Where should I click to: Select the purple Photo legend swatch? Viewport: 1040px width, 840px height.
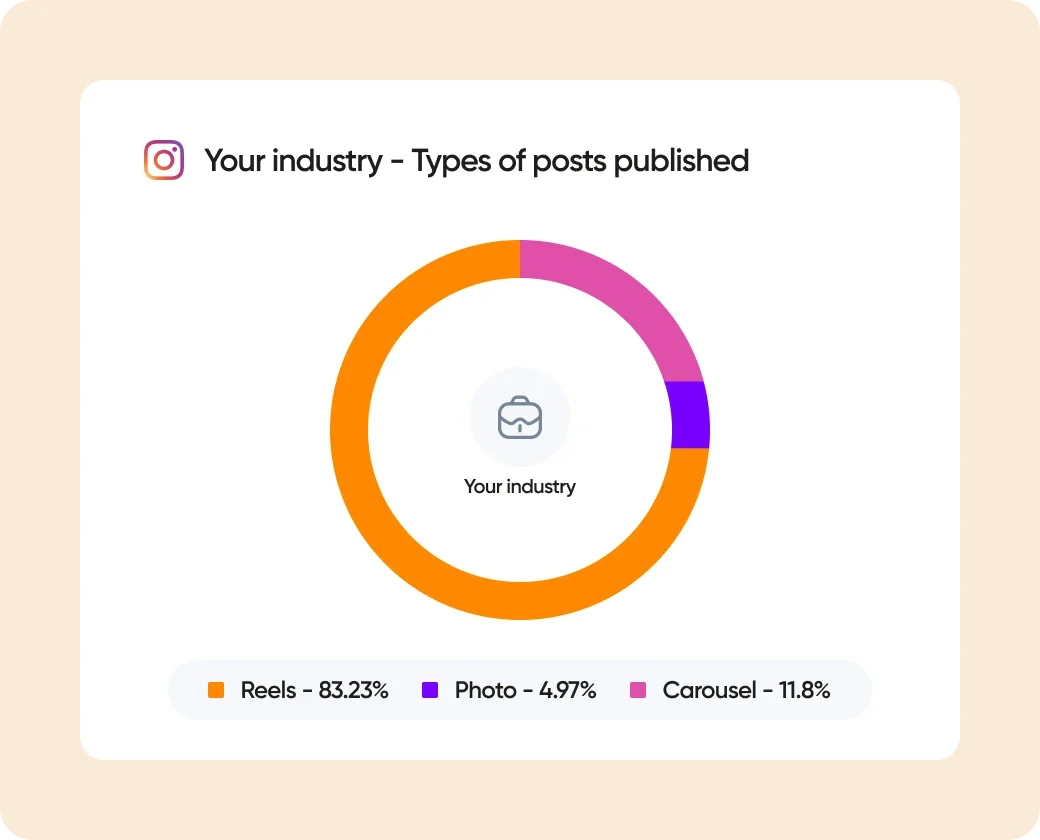click(x=430, y=690)
